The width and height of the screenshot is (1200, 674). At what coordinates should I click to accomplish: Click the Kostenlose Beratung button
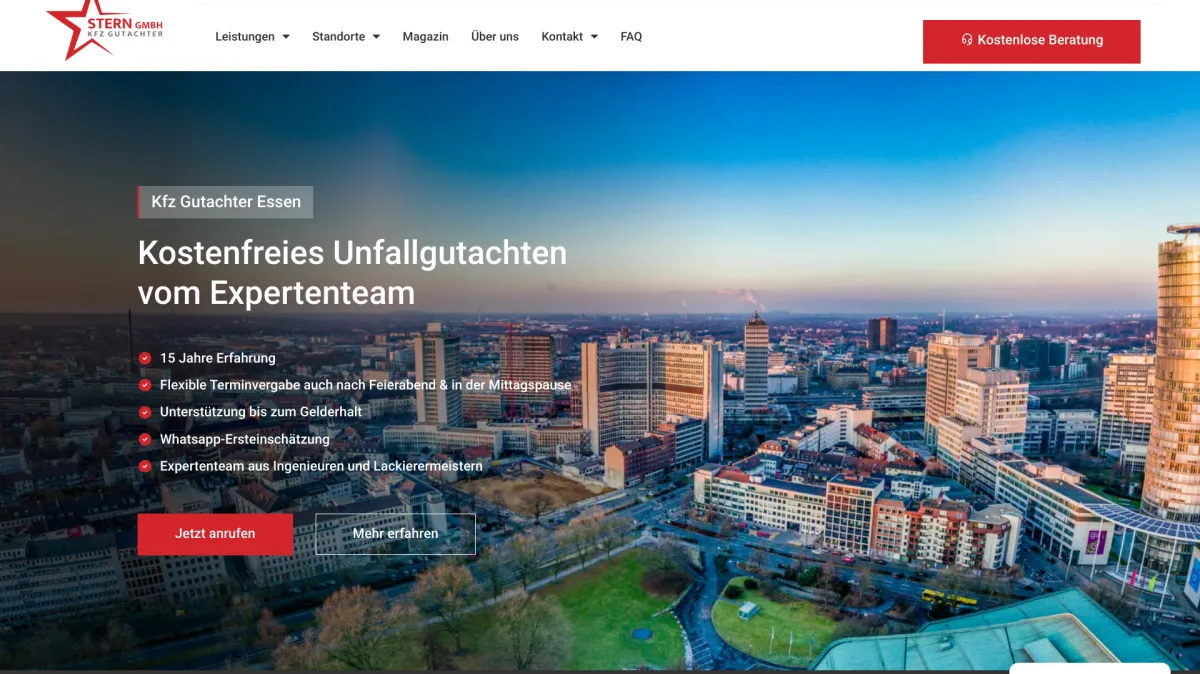coord(1031,41)
